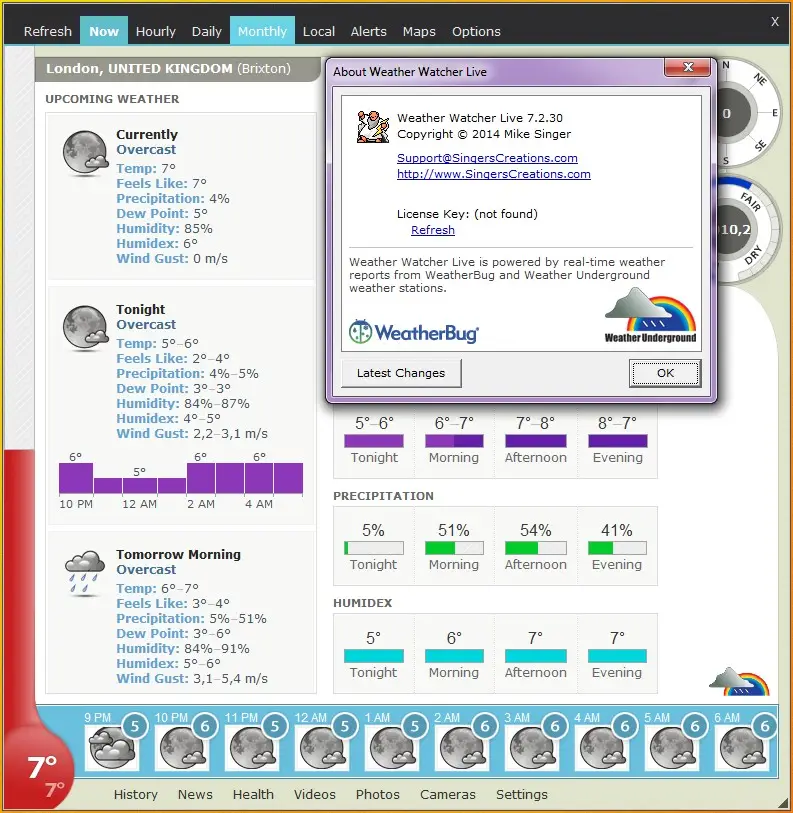Open the Health link at bottom
The height and width of the screenshot is (813, 793).
(x=253, y=794)
